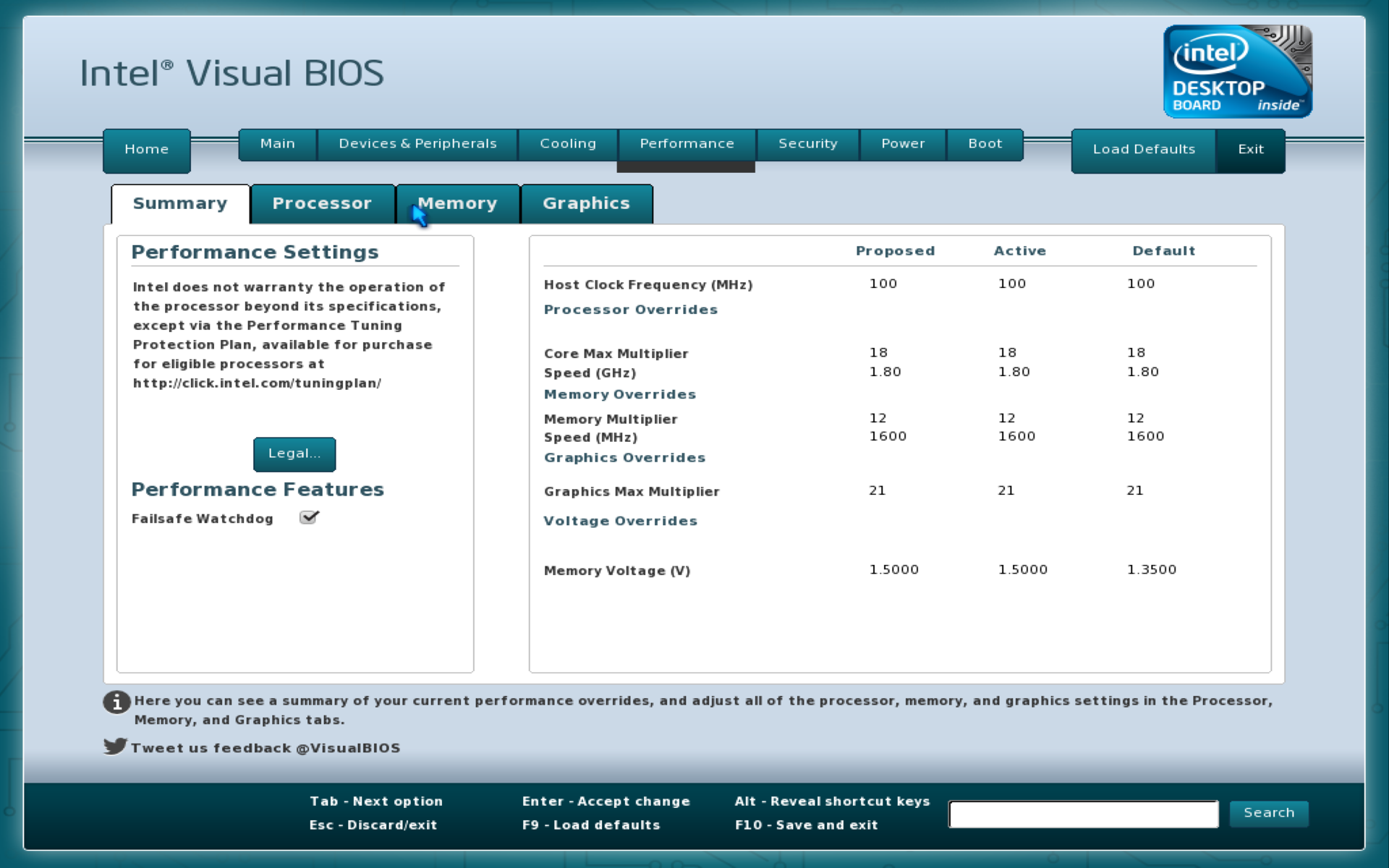
Task: Open the Boot tab
Action: (x=985, y=144)
